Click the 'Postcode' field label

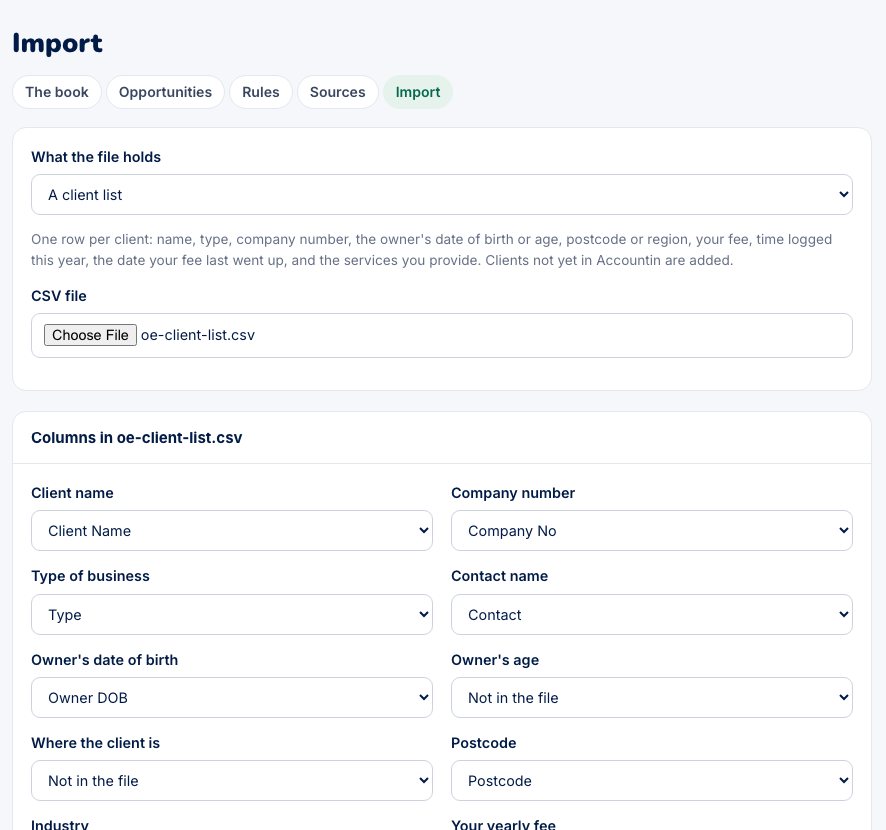[x=484, y=743]
